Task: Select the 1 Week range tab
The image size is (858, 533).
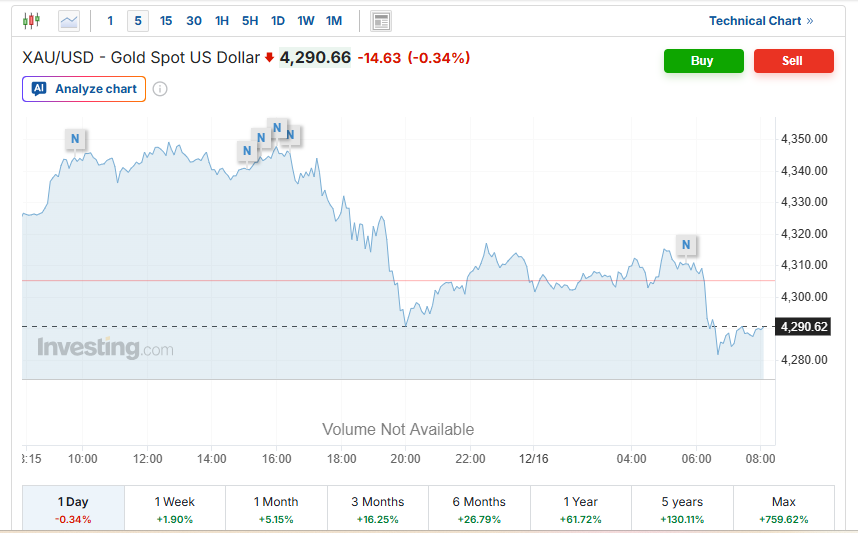Action: (x=175, y=508)
